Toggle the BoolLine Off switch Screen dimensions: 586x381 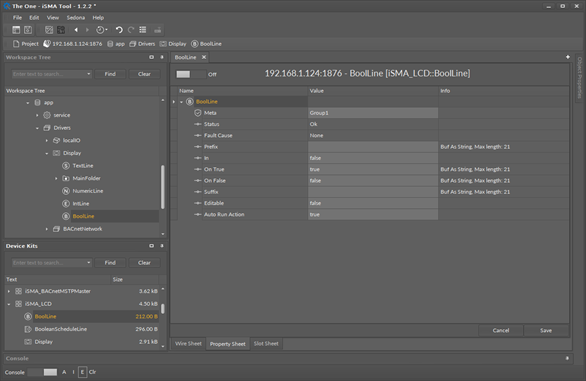(191, 74)
